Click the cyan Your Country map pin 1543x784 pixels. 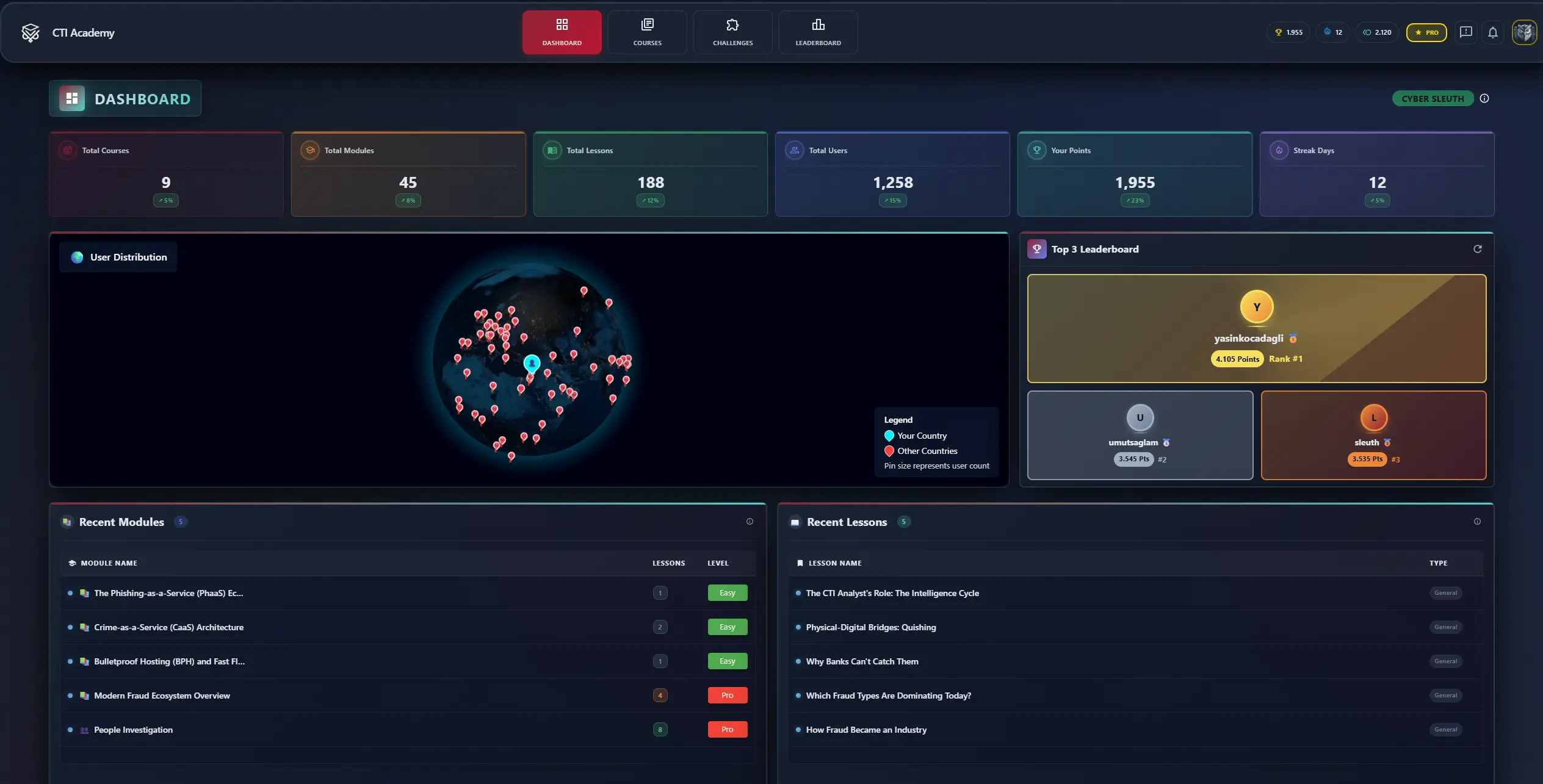pyautogui.click(x=532, y=363)
